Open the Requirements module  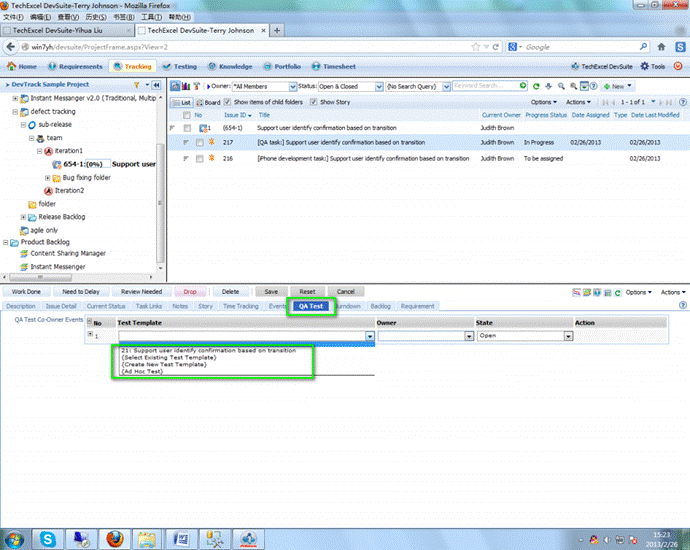pos(75,66)
